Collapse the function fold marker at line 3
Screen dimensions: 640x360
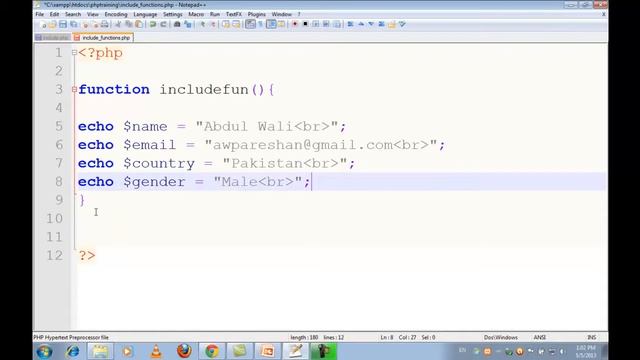pyautogui.click(x=74, y=89)
